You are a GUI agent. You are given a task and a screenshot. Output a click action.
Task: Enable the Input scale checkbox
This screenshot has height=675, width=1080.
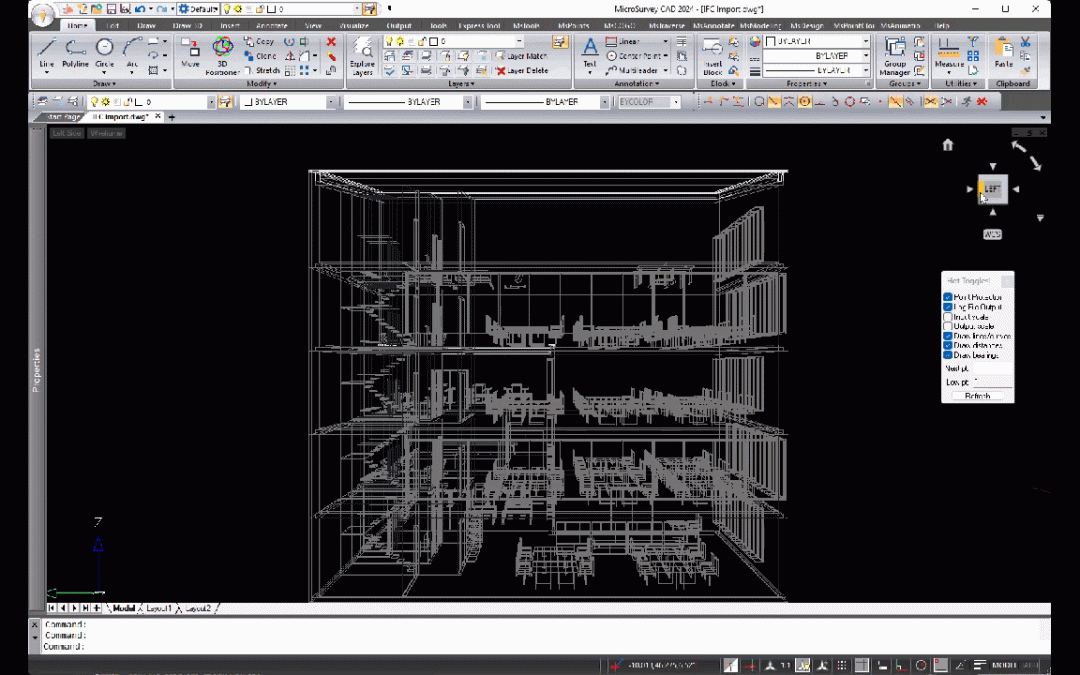click(x=948, y=317)
